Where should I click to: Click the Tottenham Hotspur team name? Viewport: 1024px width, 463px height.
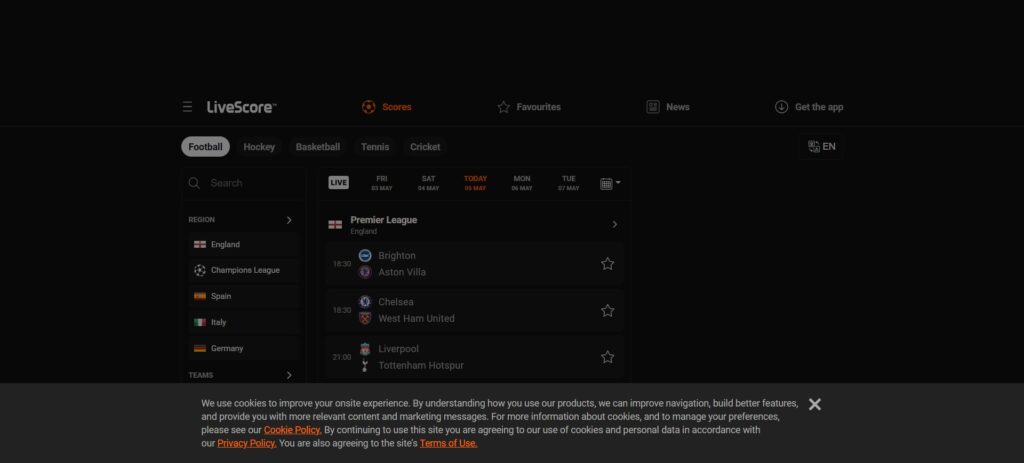(x=421, y=366)
